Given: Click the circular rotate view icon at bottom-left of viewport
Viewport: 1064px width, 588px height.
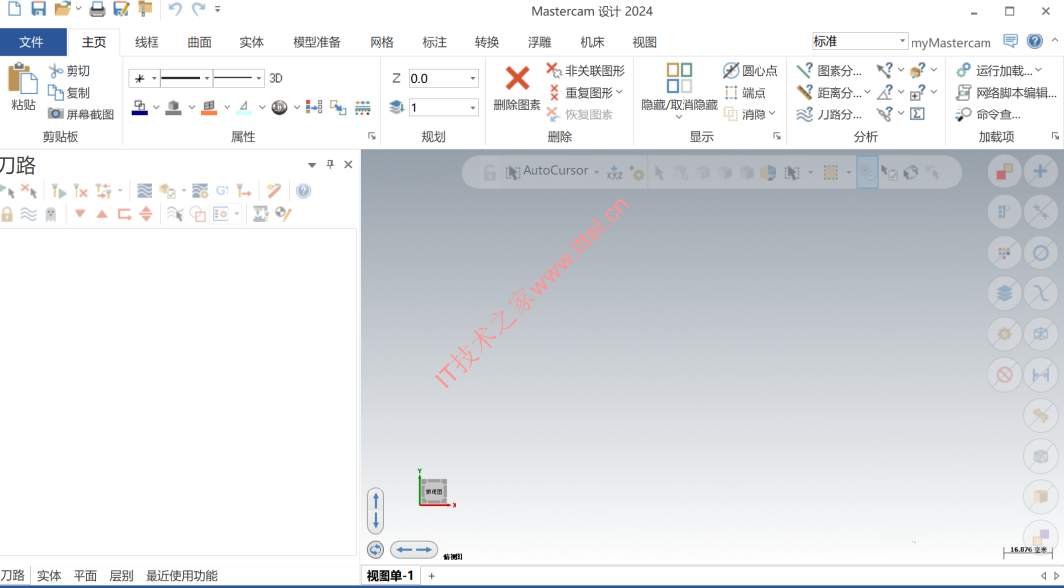Looking at the screenshot, I should click(375, 549).
